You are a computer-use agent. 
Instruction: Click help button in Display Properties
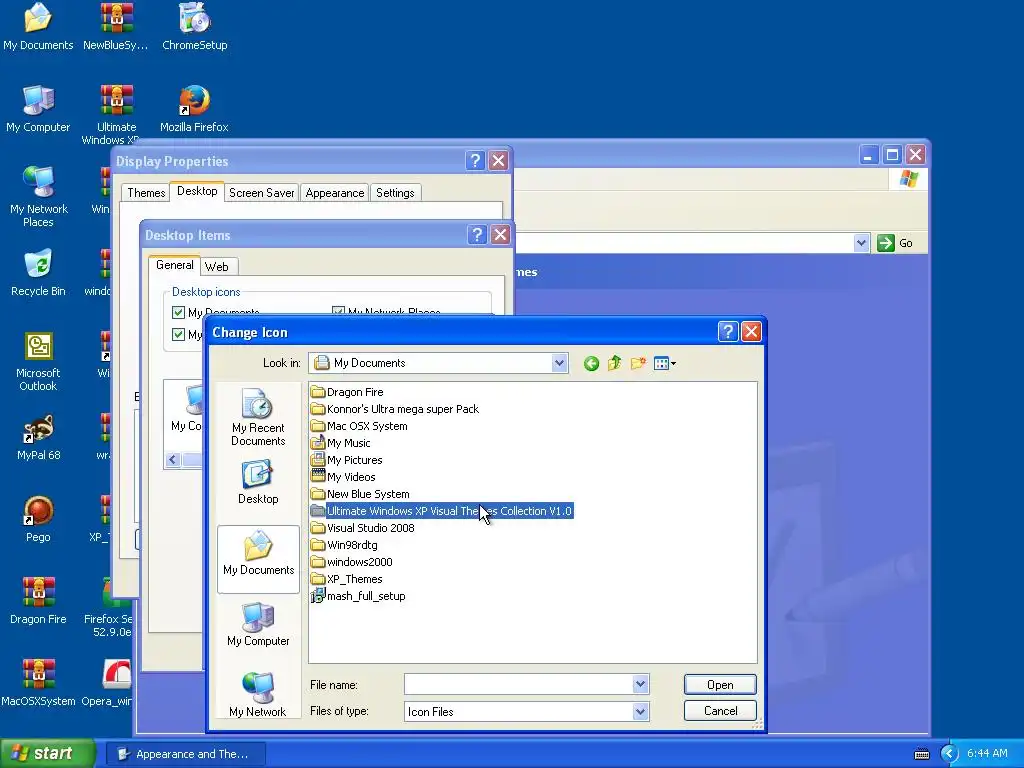tap(475, 161)
